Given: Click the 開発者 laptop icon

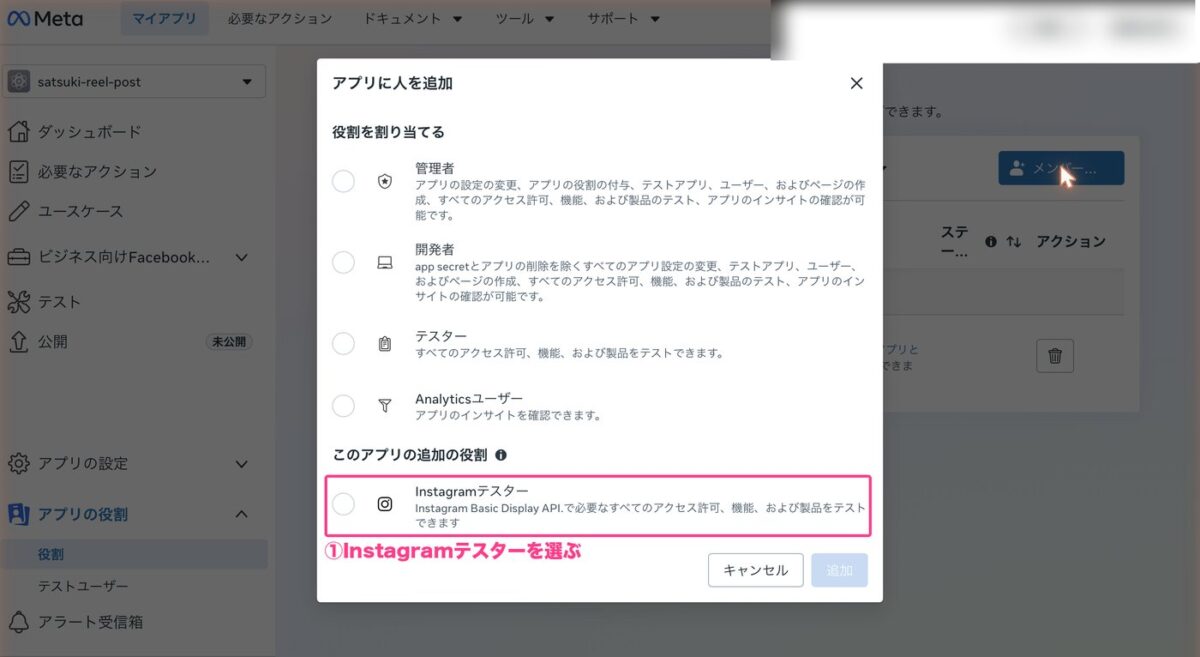Looking at the screenshot, I should (x=385, y=264).
